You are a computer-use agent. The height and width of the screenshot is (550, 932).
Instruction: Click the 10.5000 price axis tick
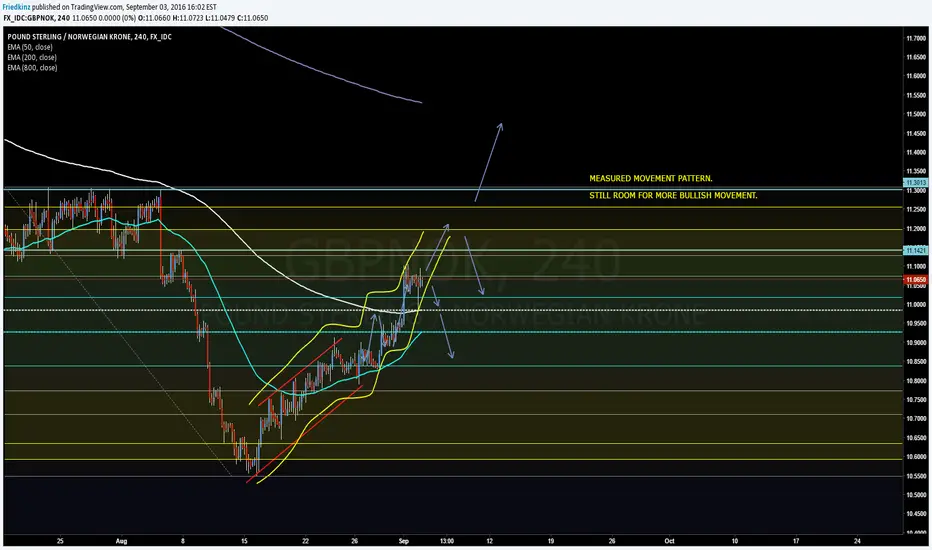[916, 495]
